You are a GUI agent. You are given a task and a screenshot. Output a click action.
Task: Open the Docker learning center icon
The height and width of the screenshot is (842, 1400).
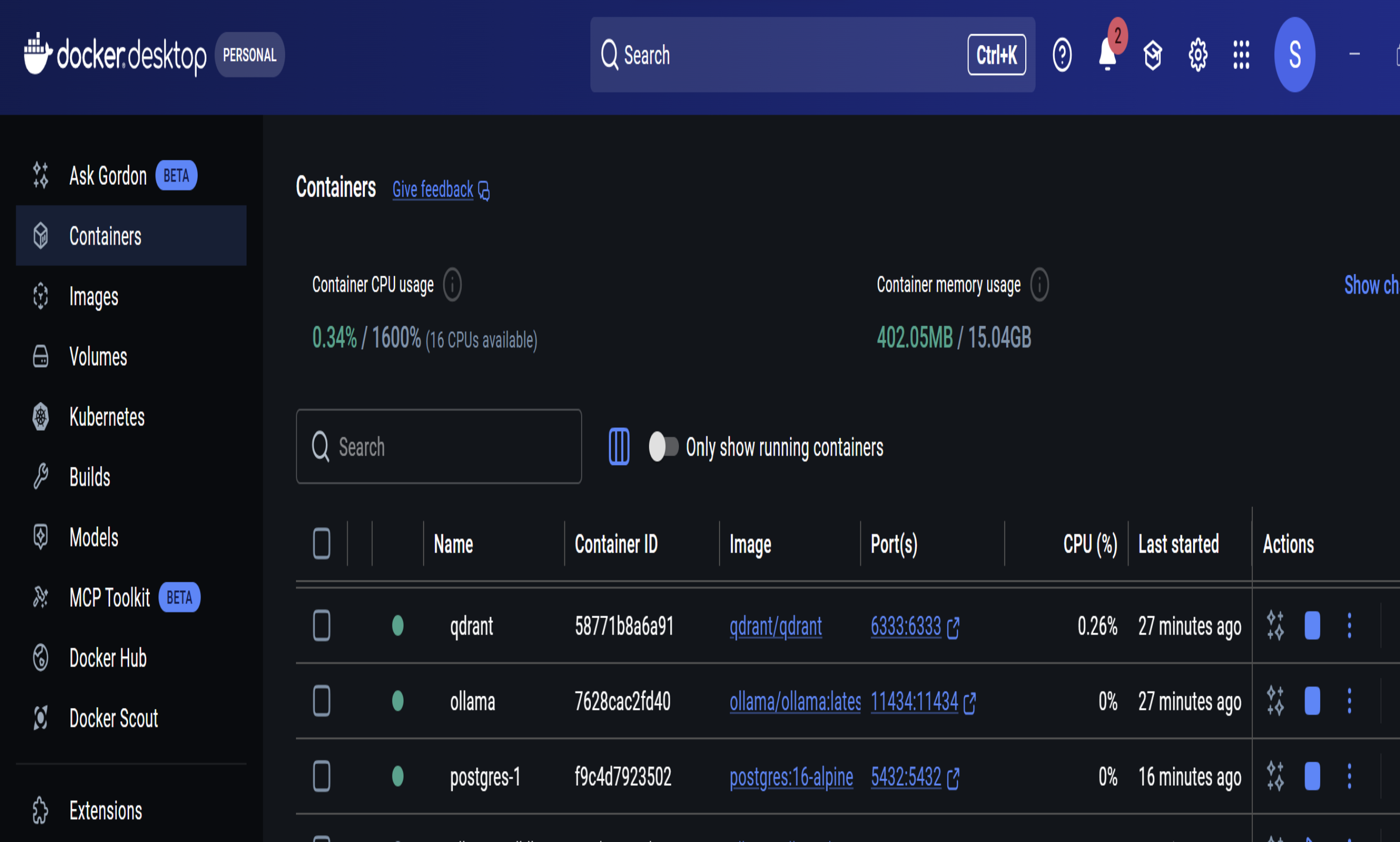click(1152, 55)
